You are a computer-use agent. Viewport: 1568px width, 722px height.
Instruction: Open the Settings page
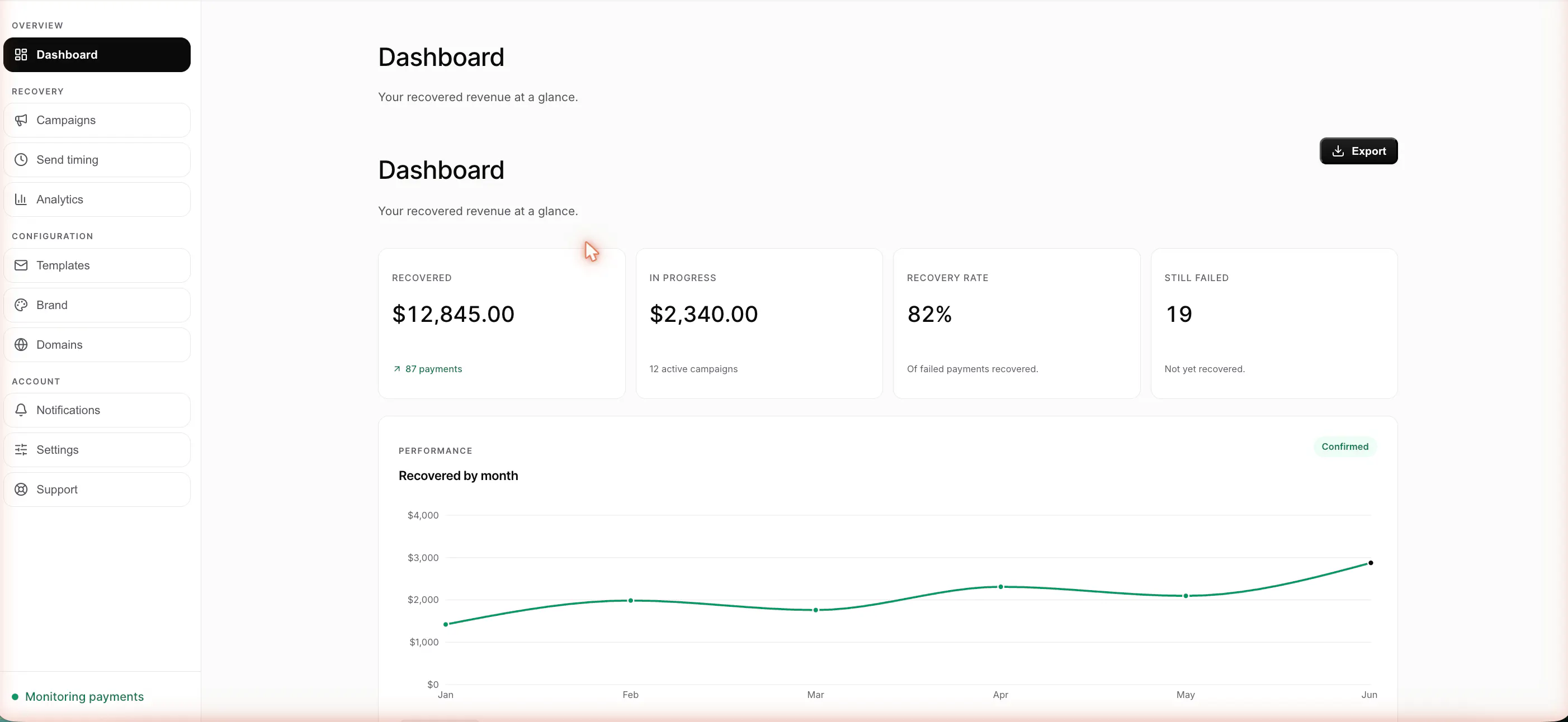click(x=97, y=449)
